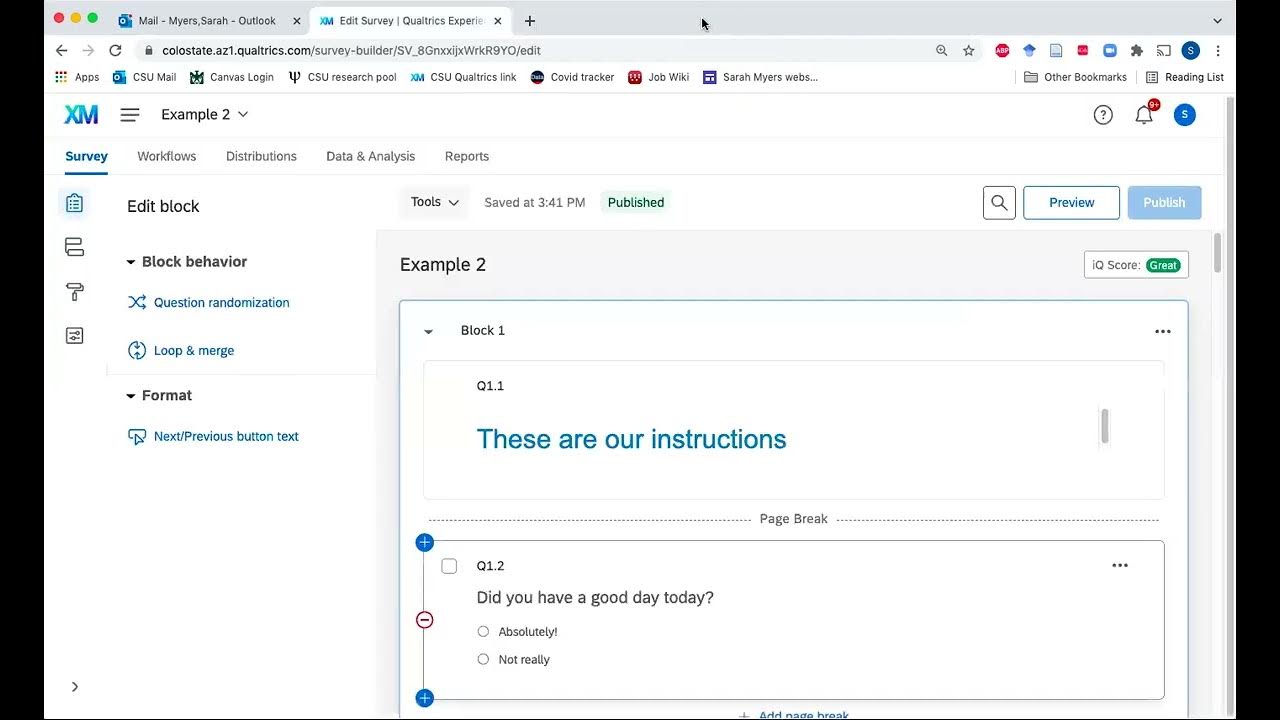Bookmark page with star icon

coord(968,50)
